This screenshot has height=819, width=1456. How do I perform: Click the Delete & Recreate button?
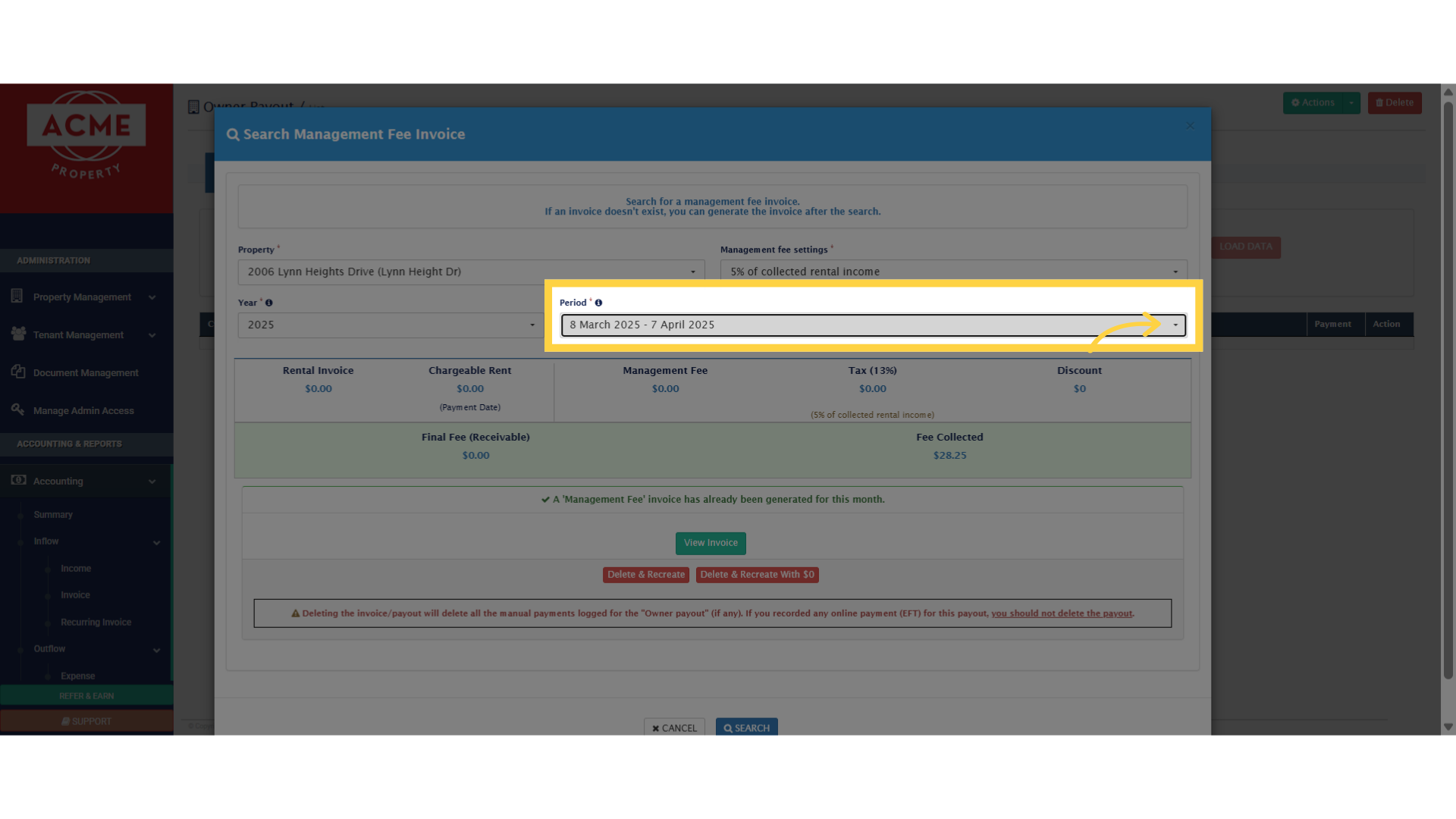(x=645, y=575)
